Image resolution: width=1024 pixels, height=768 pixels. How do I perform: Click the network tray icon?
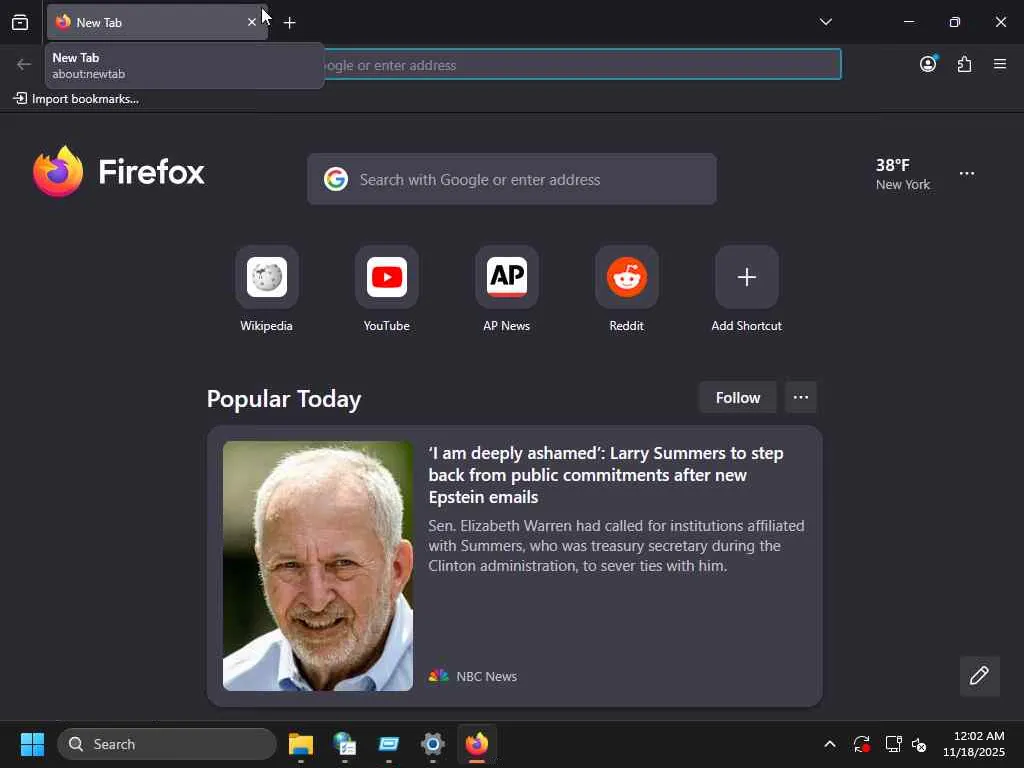893,744
